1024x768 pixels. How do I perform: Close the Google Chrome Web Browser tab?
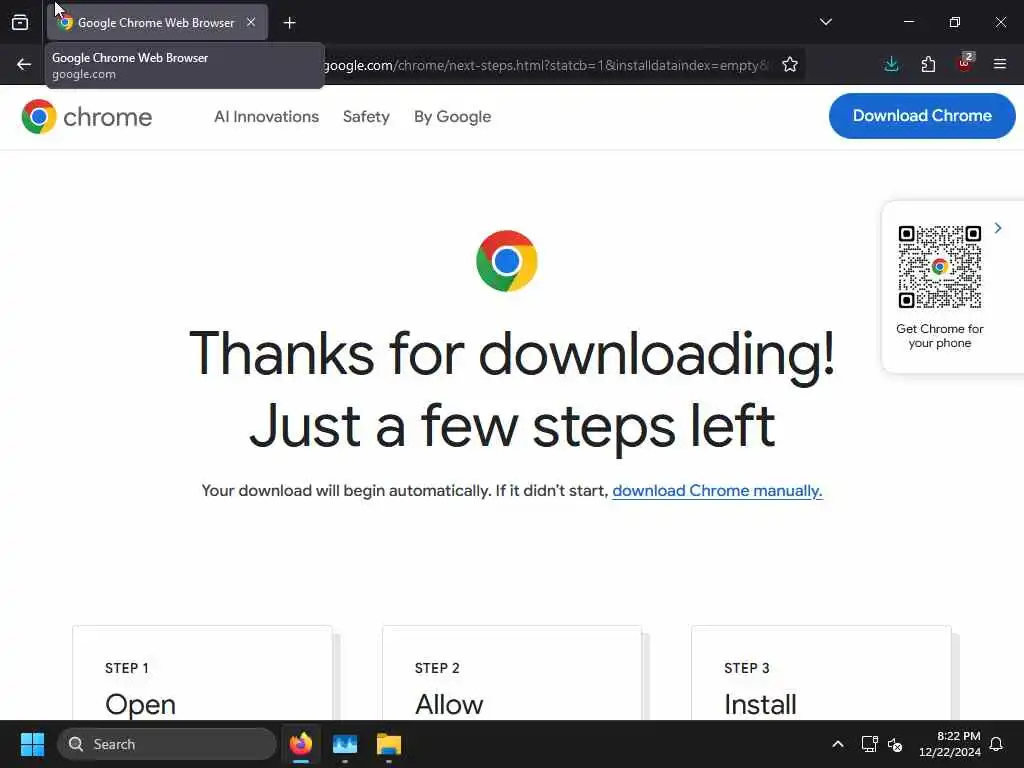click(x=251, y=22)
